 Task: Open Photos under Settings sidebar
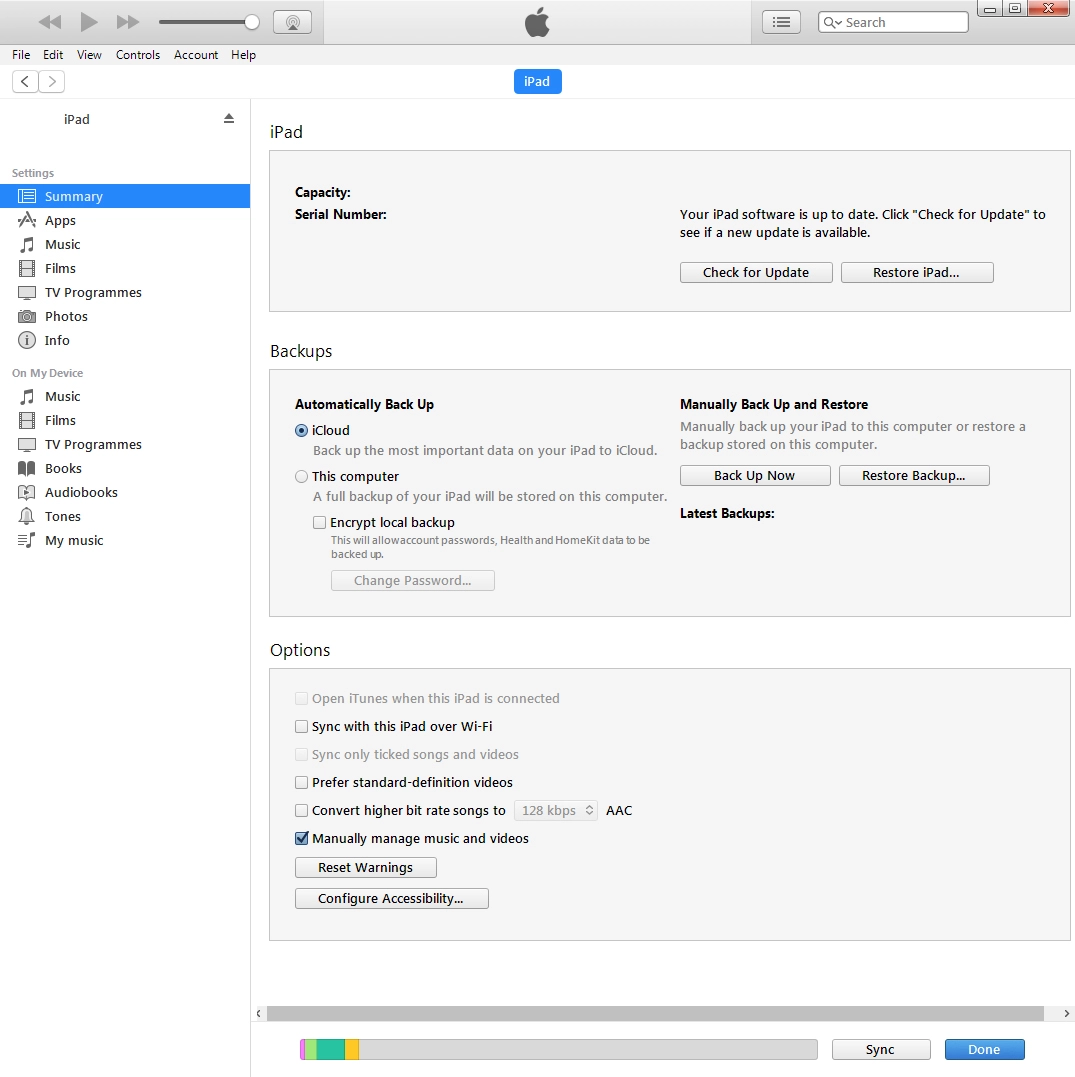coord(66,316)
